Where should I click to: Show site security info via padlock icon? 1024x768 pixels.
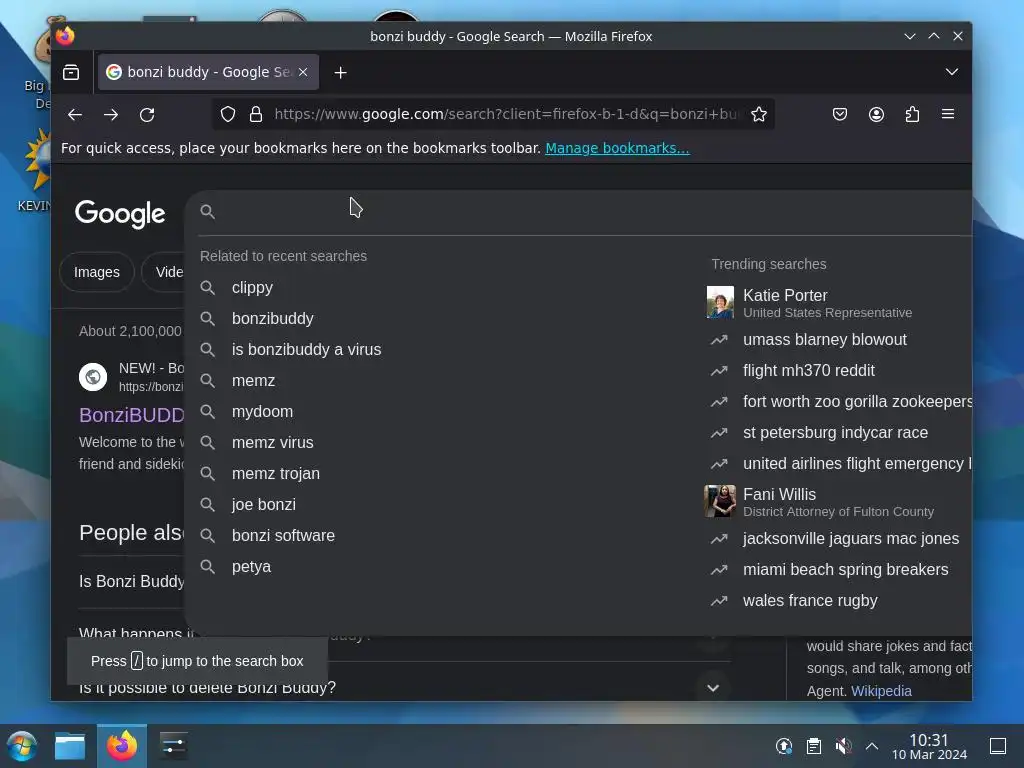[256, 114]
